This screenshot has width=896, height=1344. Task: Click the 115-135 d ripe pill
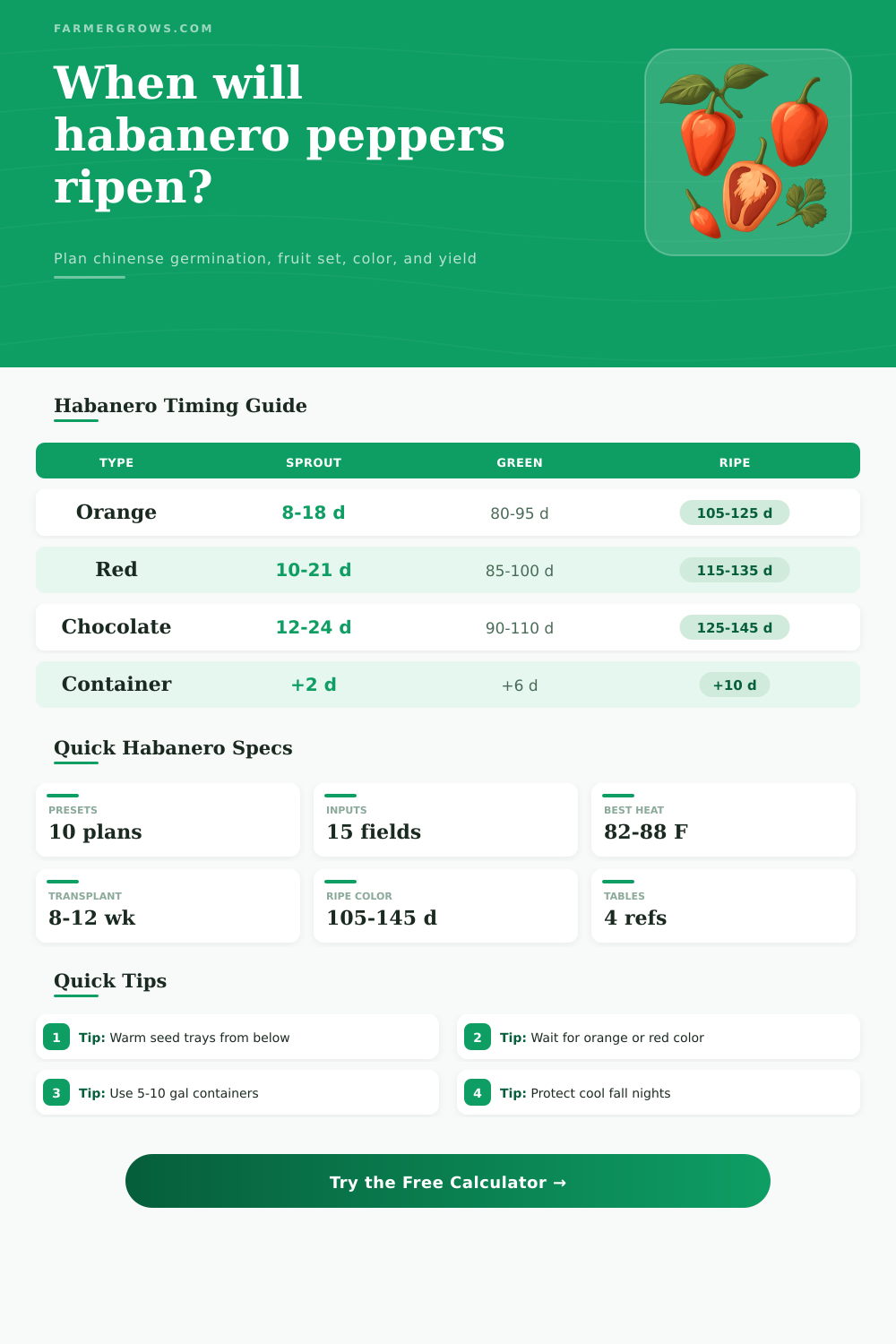[x=735, y=570]
